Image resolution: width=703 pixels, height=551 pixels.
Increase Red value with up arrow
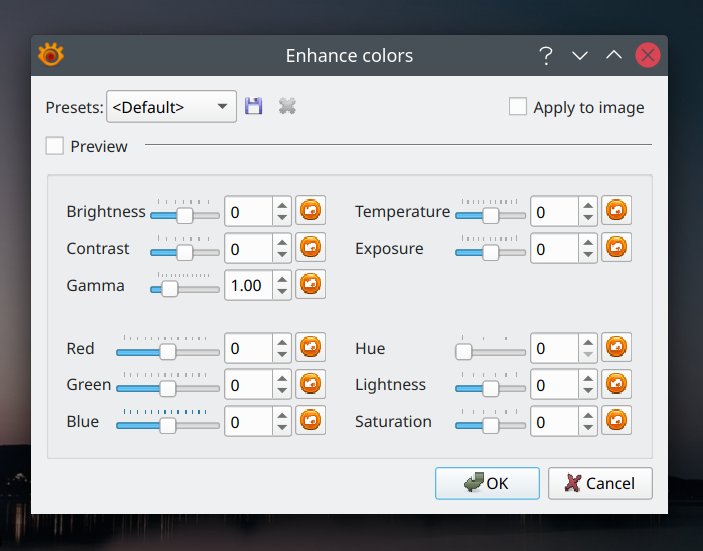[283, 342]
